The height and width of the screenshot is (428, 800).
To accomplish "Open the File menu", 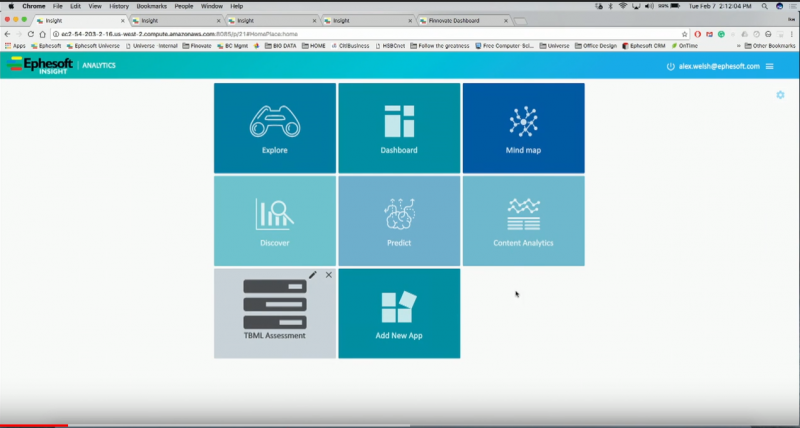I will [58, 6].
